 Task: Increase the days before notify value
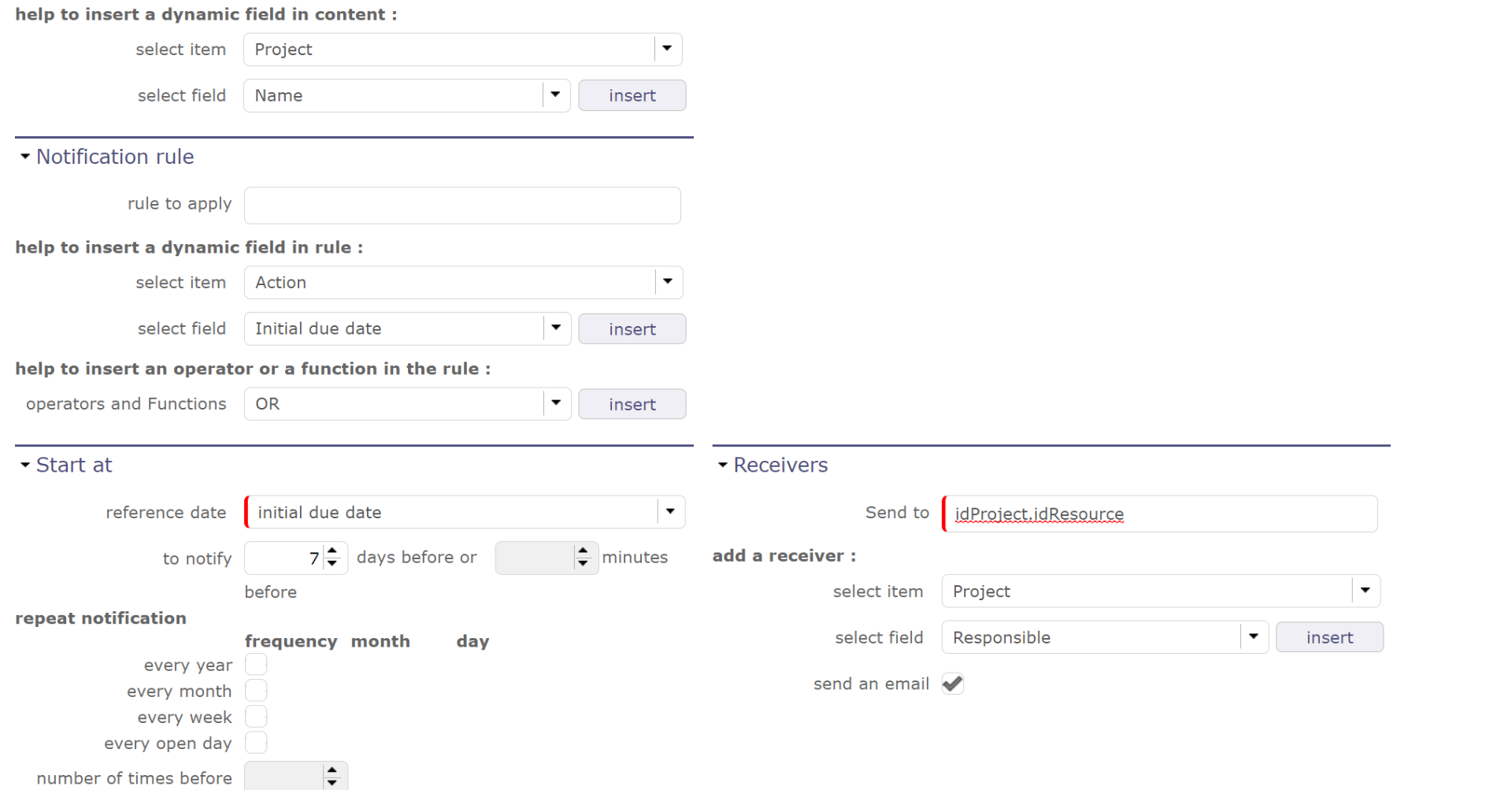[x=332, y=552]
